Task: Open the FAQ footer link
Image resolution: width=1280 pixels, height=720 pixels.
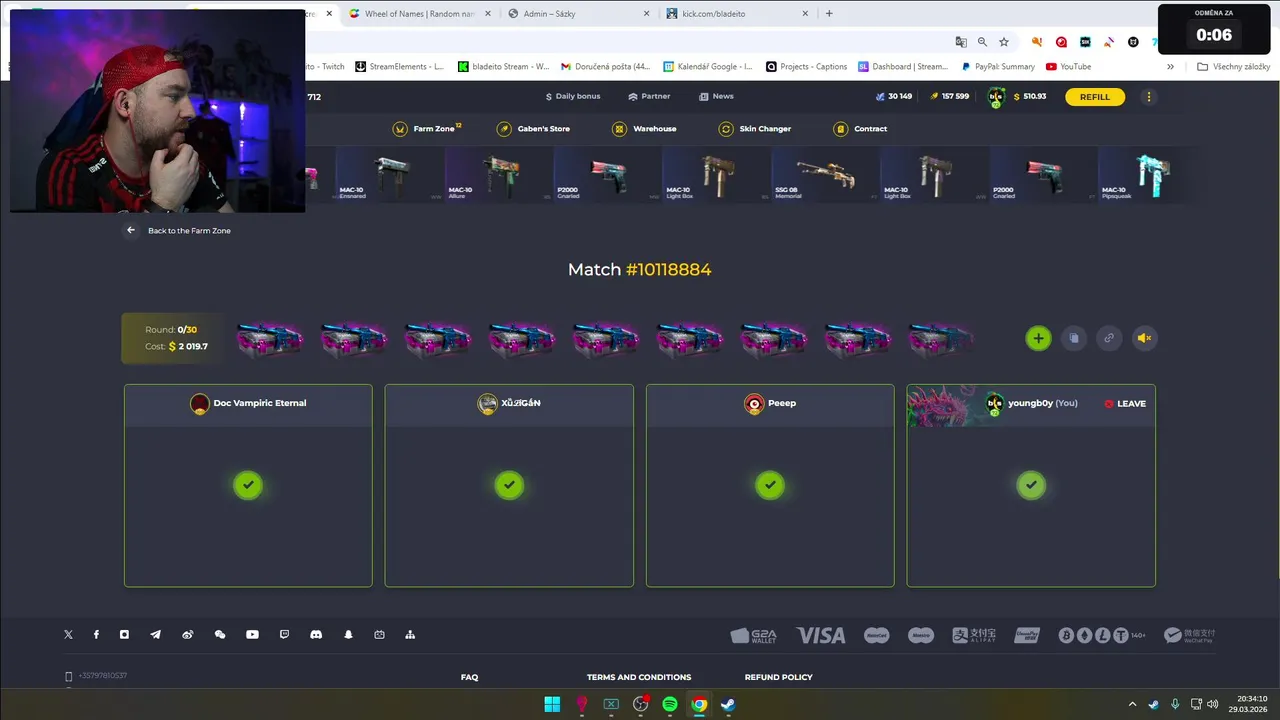Action: (x=470, y=678)
